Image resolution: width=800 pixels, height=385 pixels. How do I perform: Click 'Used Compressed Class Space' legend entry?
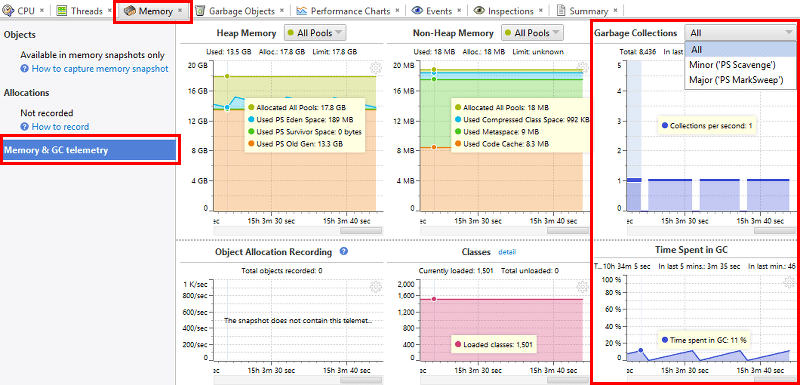[x=521, y=120]
